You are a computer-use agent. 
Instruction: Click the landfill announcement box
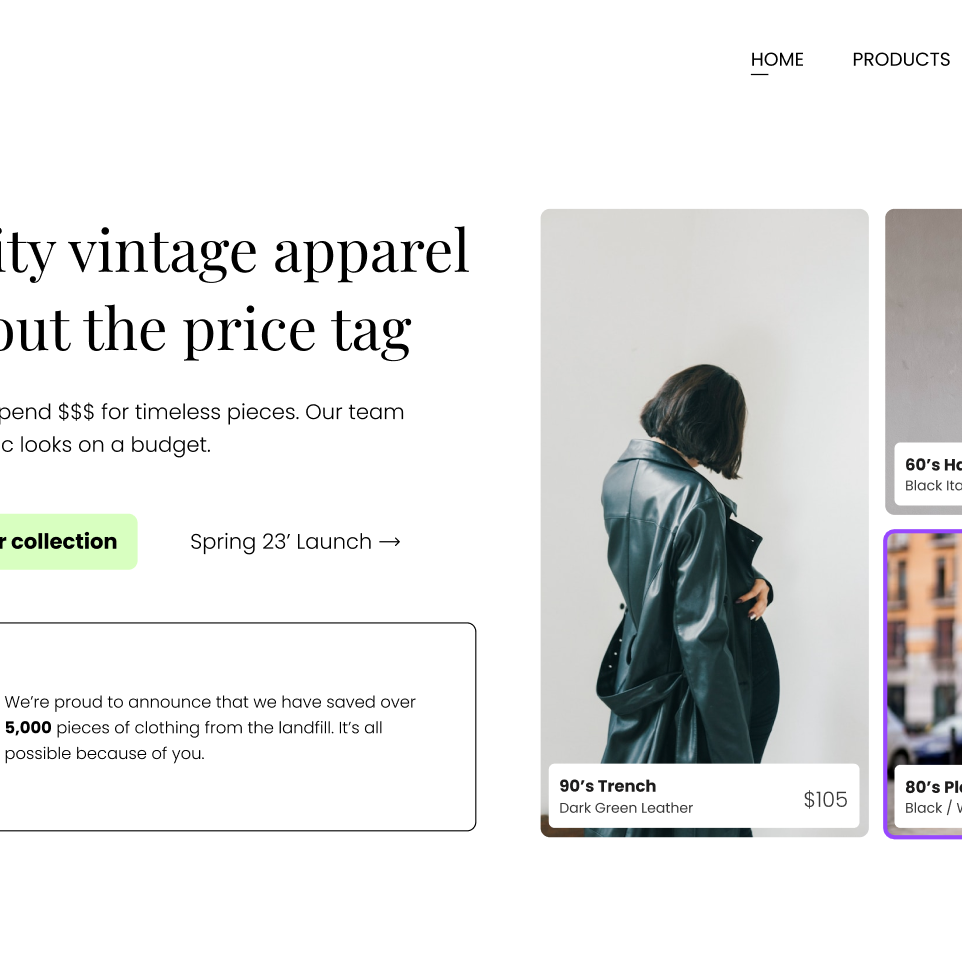pyautogui.click(x=238, y=727)
